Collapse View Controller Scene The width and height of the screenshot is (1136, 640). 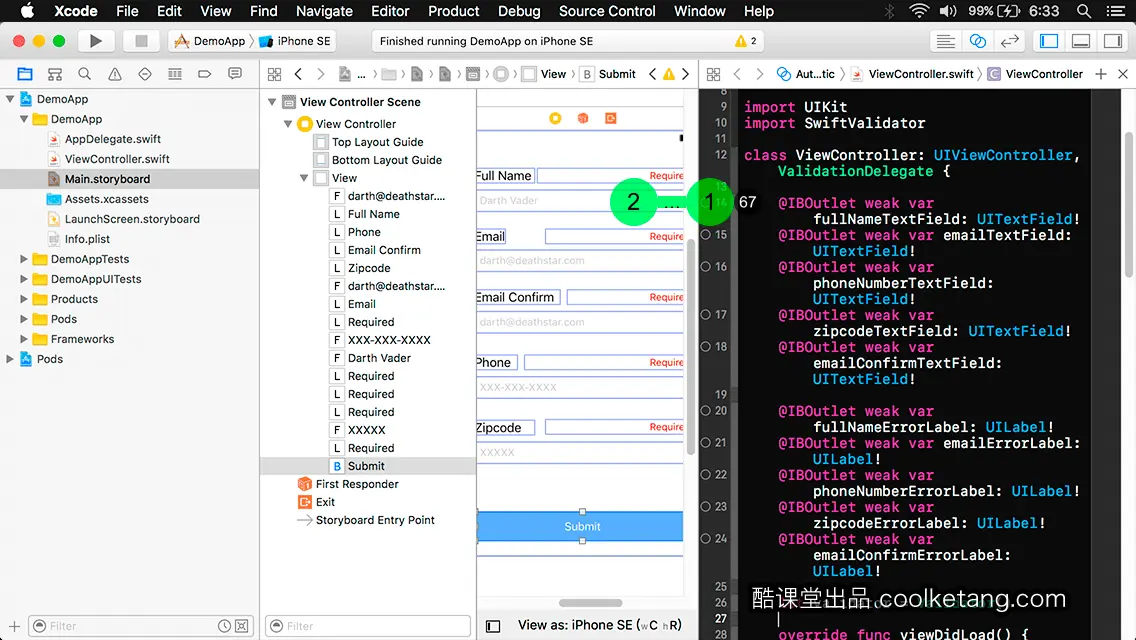[272, 102]
